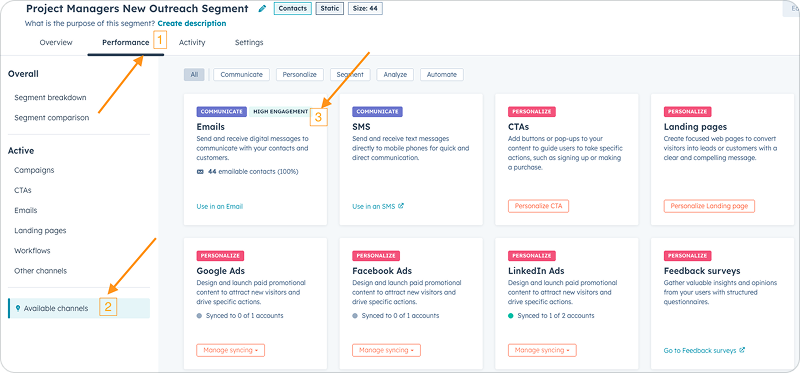
Task: Select Campaigns under Active
Action: 34,170
